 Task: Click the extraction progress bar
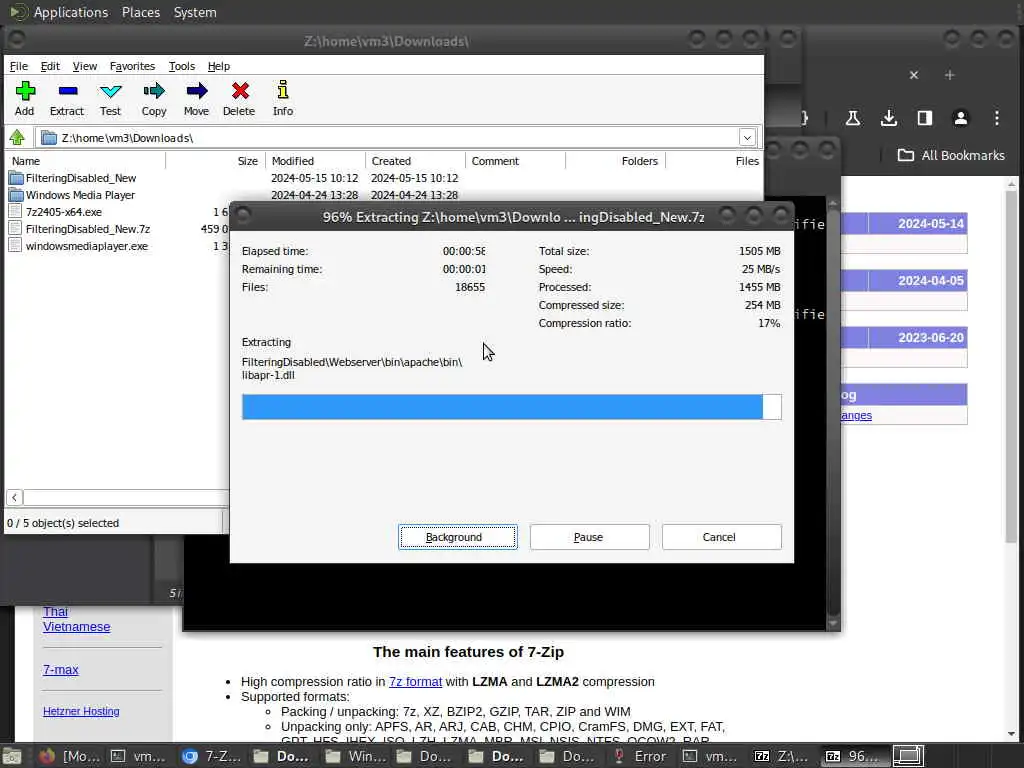(x=511, y=407)
